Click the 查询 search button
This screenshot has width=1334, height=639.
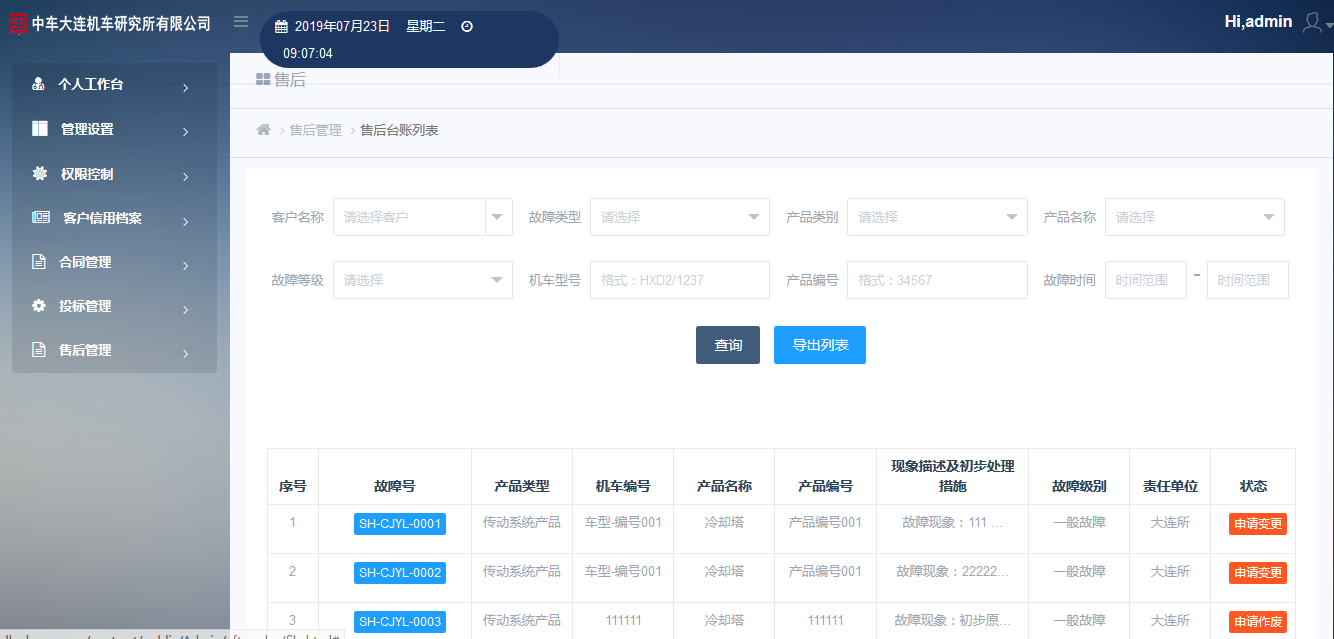pos(728,345)
